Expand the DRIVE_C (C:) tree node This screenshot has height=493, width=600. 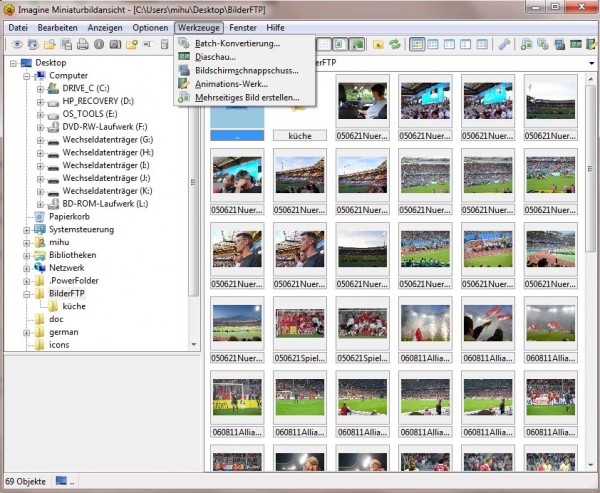point(41,88)
